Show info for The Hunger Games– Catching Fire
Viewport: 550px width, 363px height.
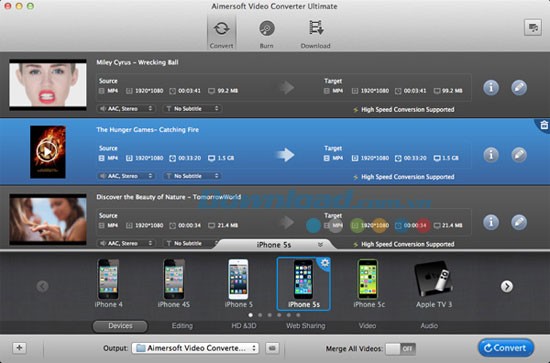click(x=491, y=155)
